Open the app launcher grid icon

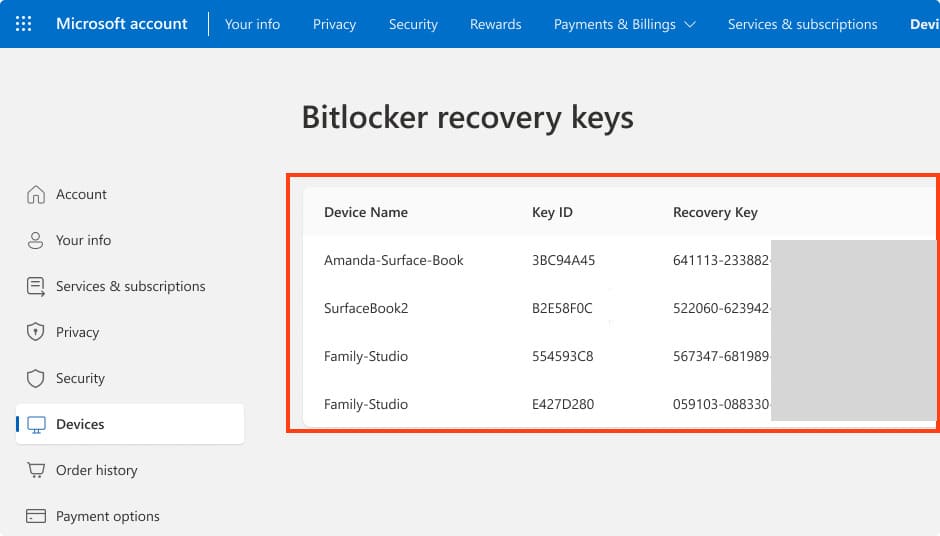click(24, 24)
